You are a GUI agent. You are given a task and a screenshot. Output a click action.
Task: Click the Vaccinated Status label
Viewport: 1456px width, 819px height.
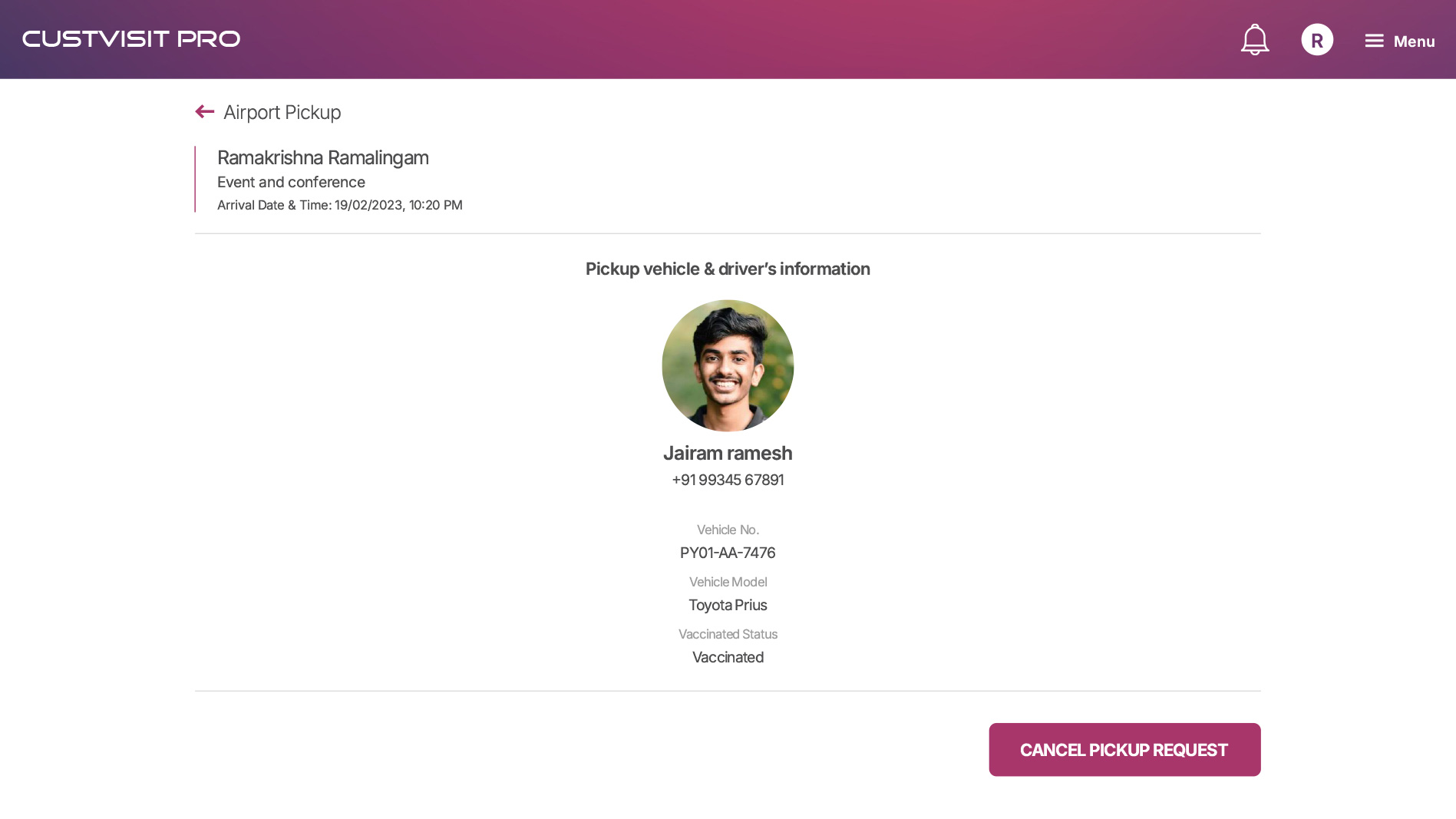pos(728,634)
